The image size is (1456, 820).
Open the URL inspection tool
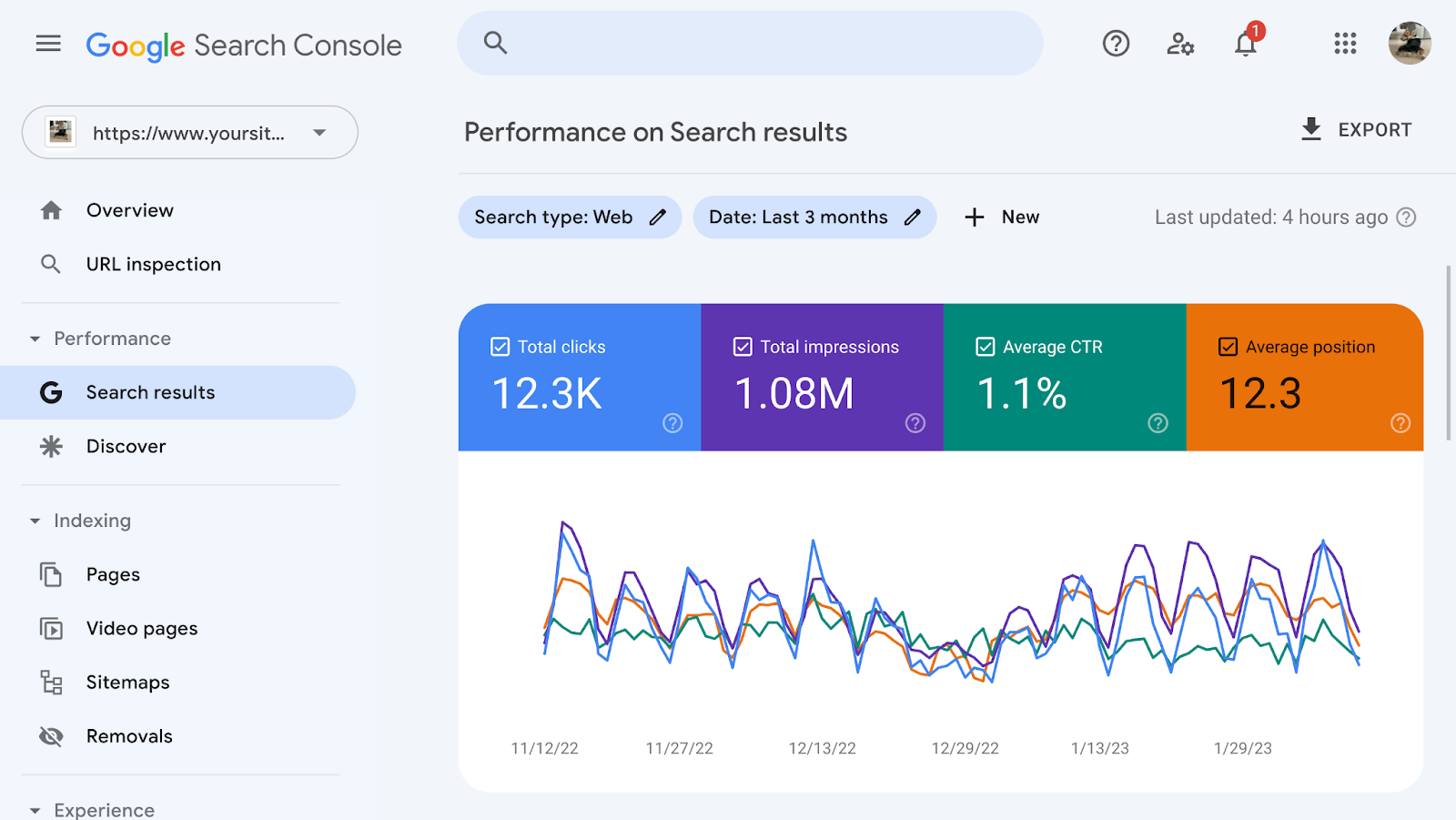(x=153, y=264)
